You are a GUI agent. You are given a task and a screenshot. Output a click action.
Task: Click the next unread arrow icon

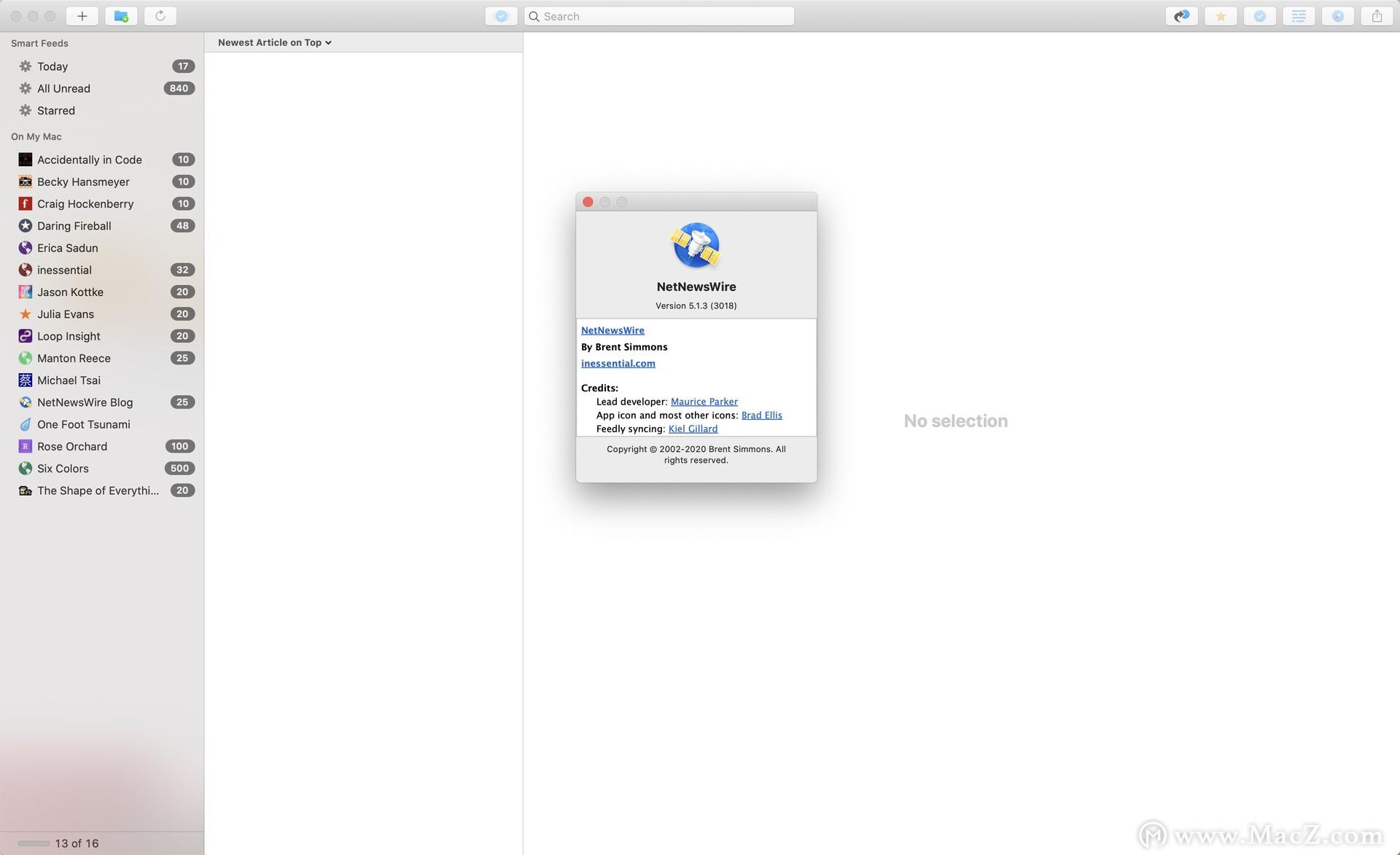coord(1181,16)
